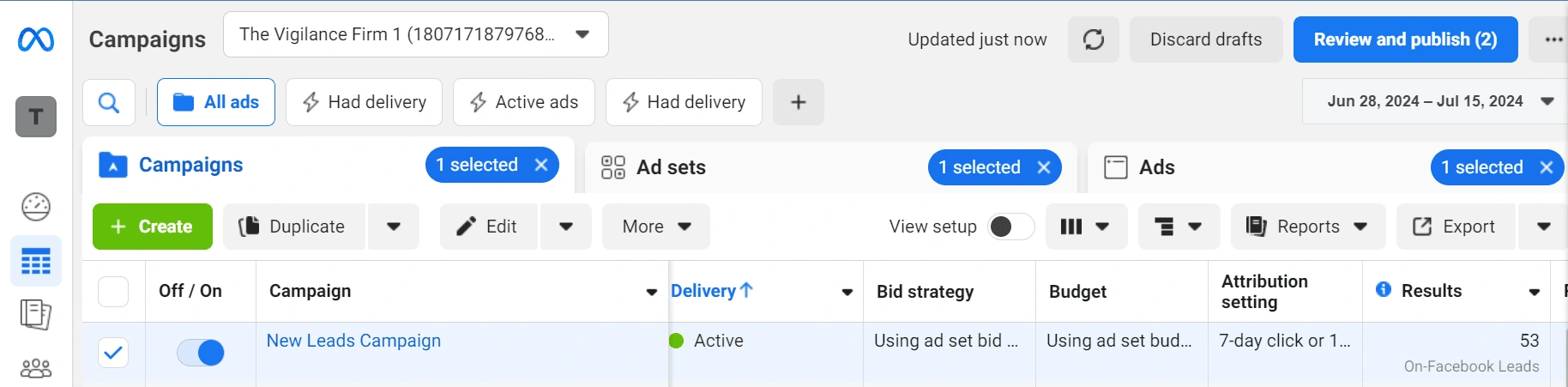Uncheck the New Leads Campaign row checkbox

tap(113, 353)
